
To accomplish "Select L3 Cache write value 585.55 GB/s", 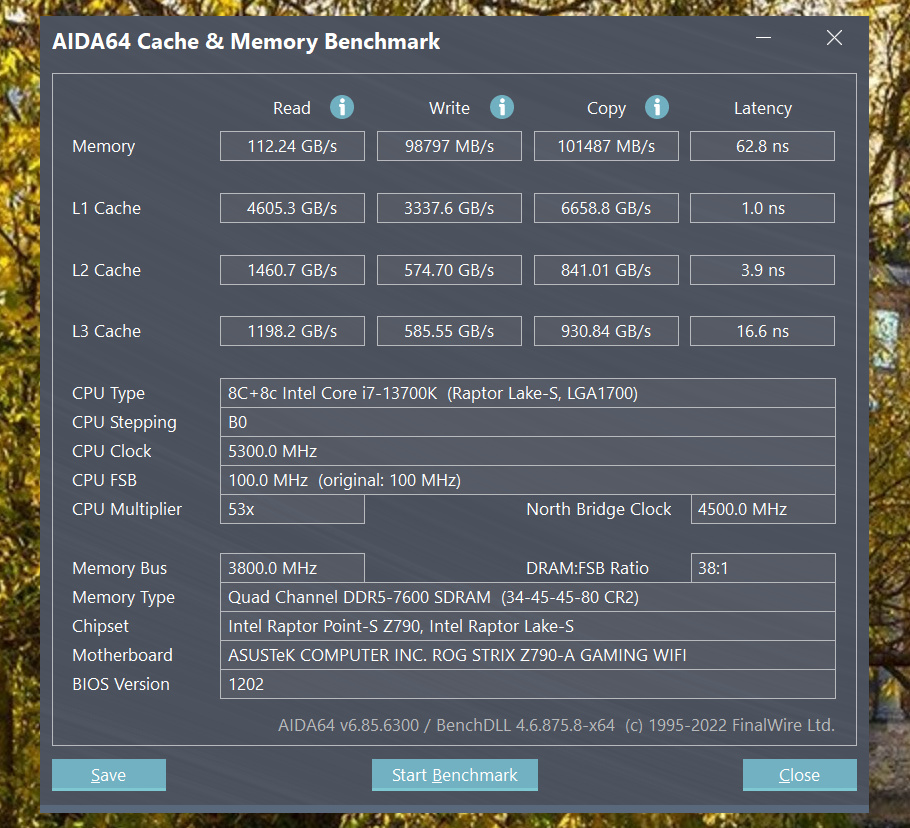I will pos(449,331).
